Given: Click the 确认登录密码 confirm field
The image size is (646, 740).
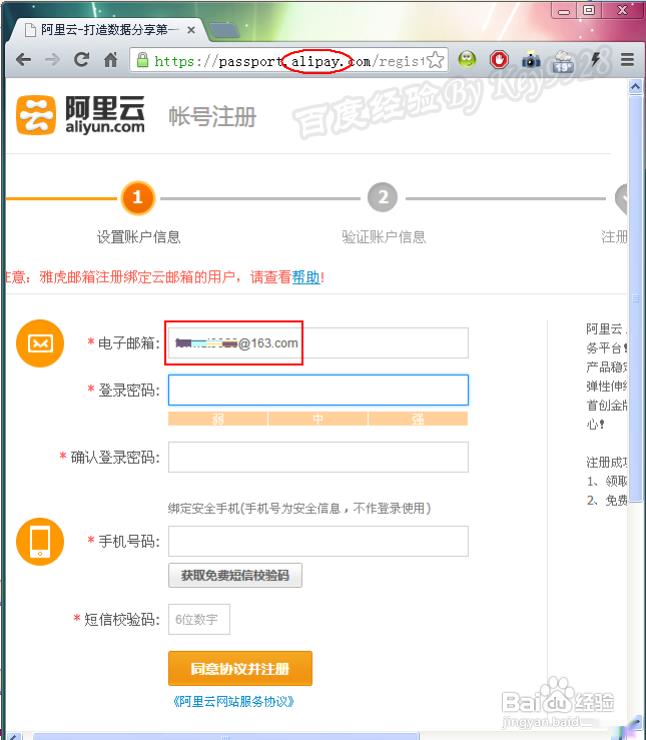Looking at the screenshot, I should pyautogui.click(x=318, y=457).
